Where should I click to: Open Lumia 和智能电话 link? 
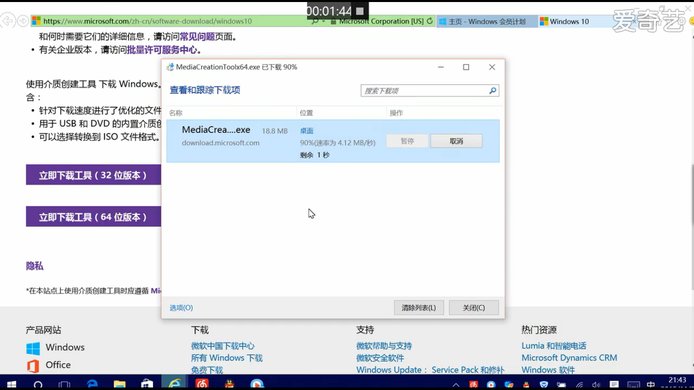pyautogui.click(x=554, y=346)
